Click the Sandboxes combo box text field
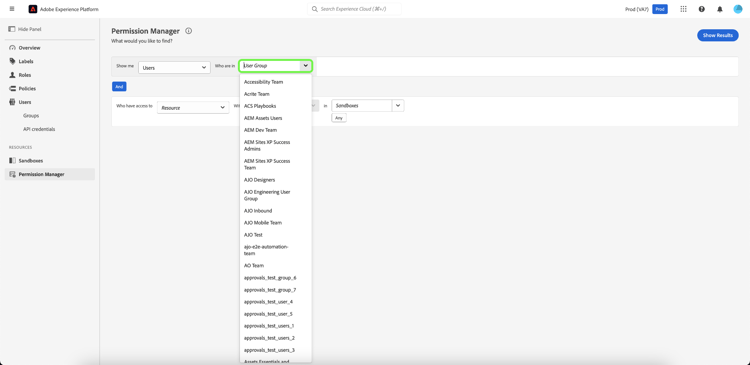Viewport: 750px width, 365px height. [x=362, y=106]
